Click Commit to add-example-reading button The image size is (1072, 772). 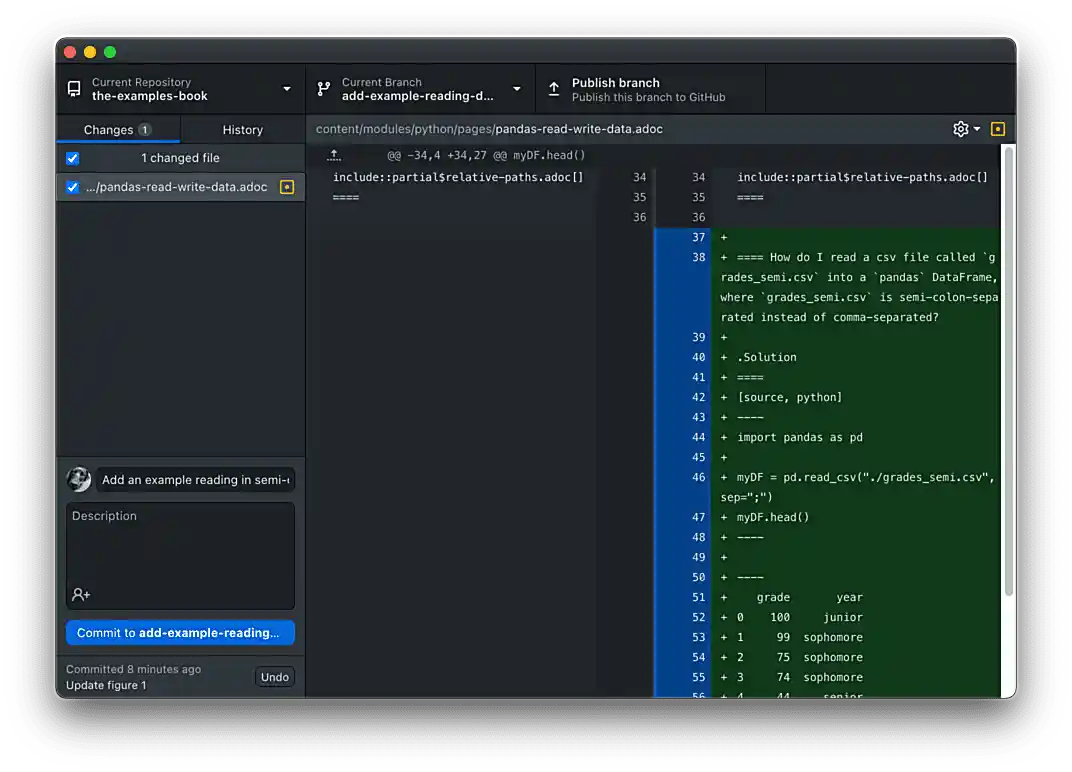tap(180, 632)
